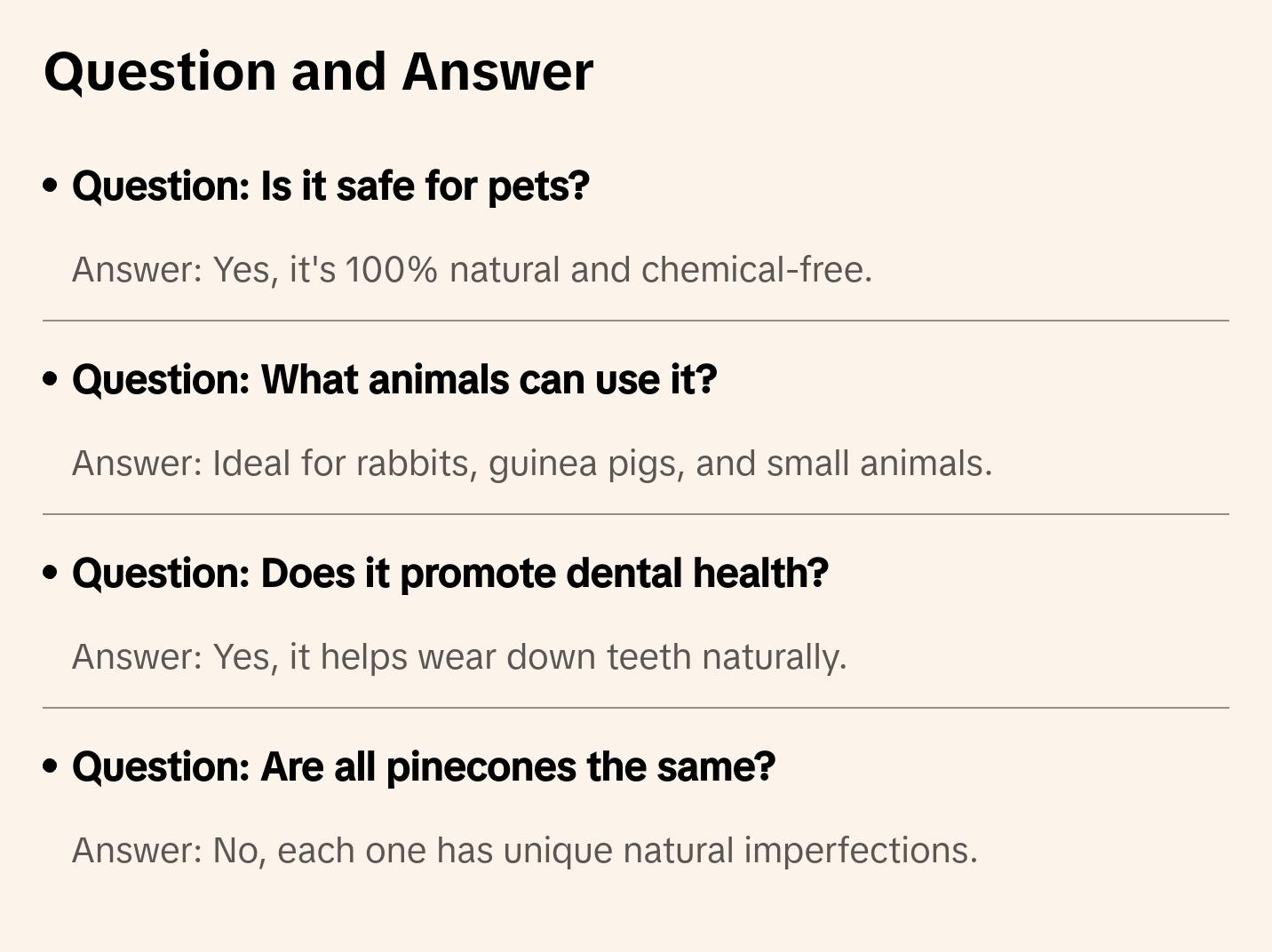Click the bullet beside the dental health question

click(51, 574)
